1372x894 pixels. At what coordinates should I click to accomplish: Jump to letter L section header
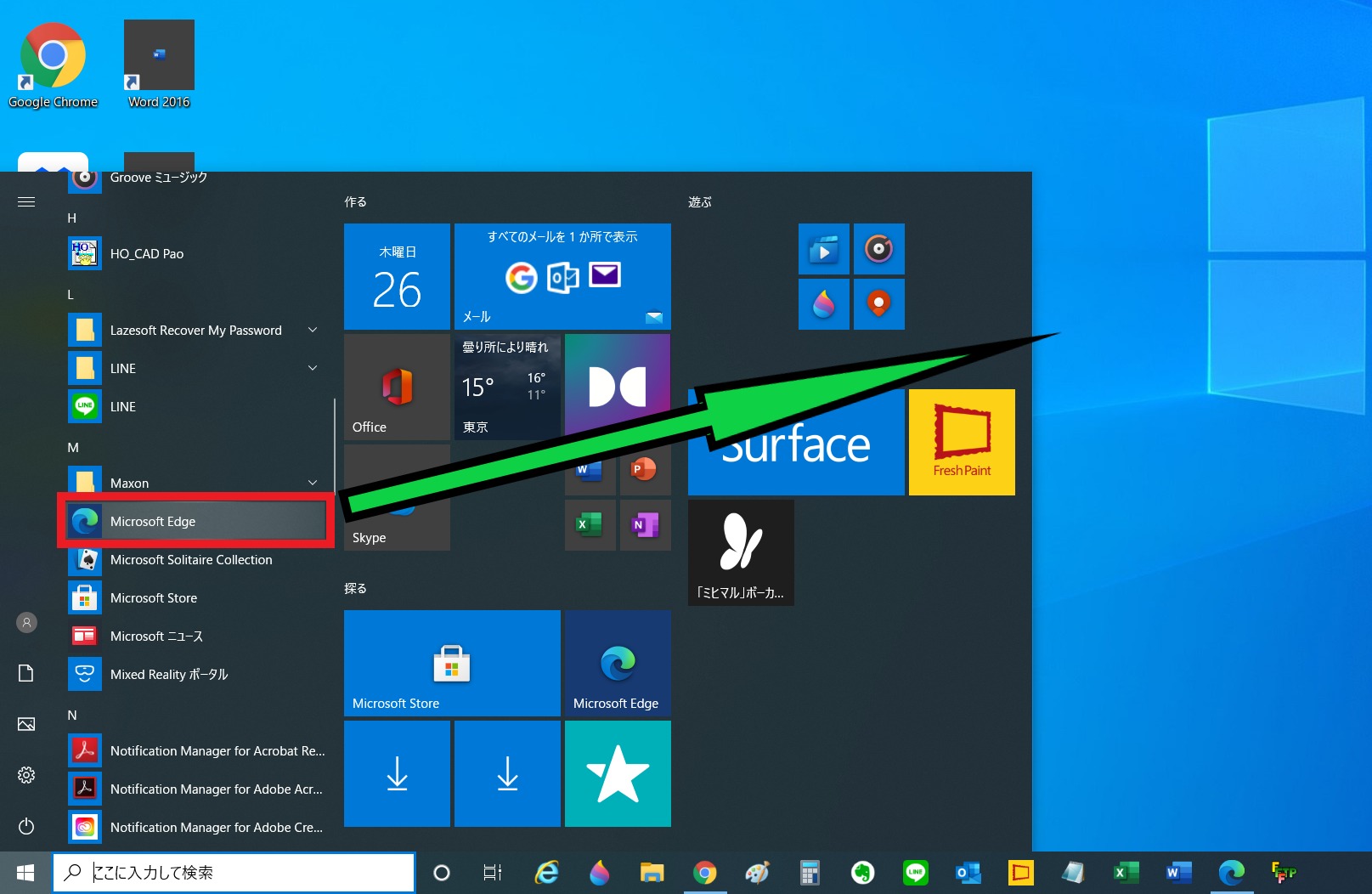coord(71,295)
